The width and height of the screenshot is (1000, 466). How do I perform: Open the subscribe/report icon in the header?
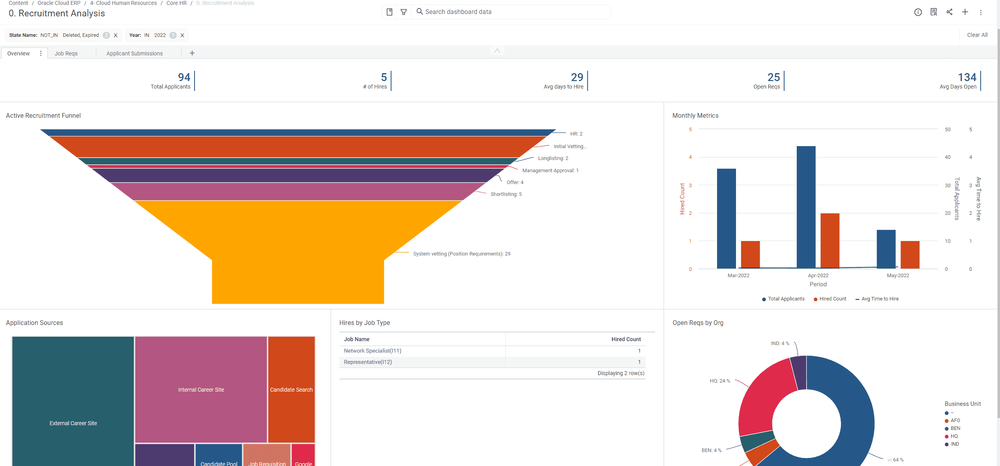(x=934, y=12)
